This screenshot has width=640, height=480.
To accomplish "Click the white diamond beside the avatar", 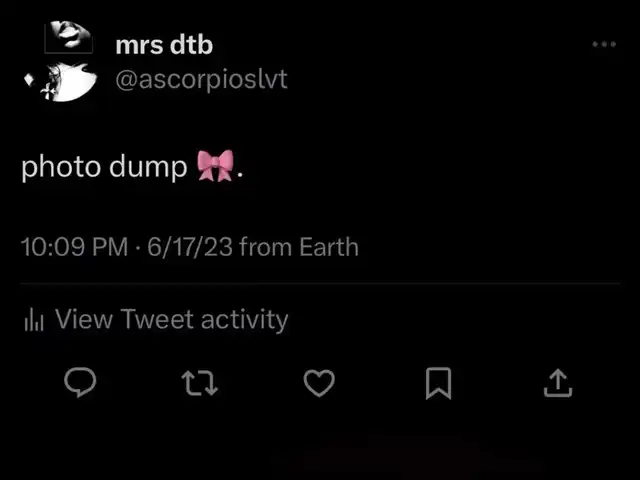I will (29, 79).
